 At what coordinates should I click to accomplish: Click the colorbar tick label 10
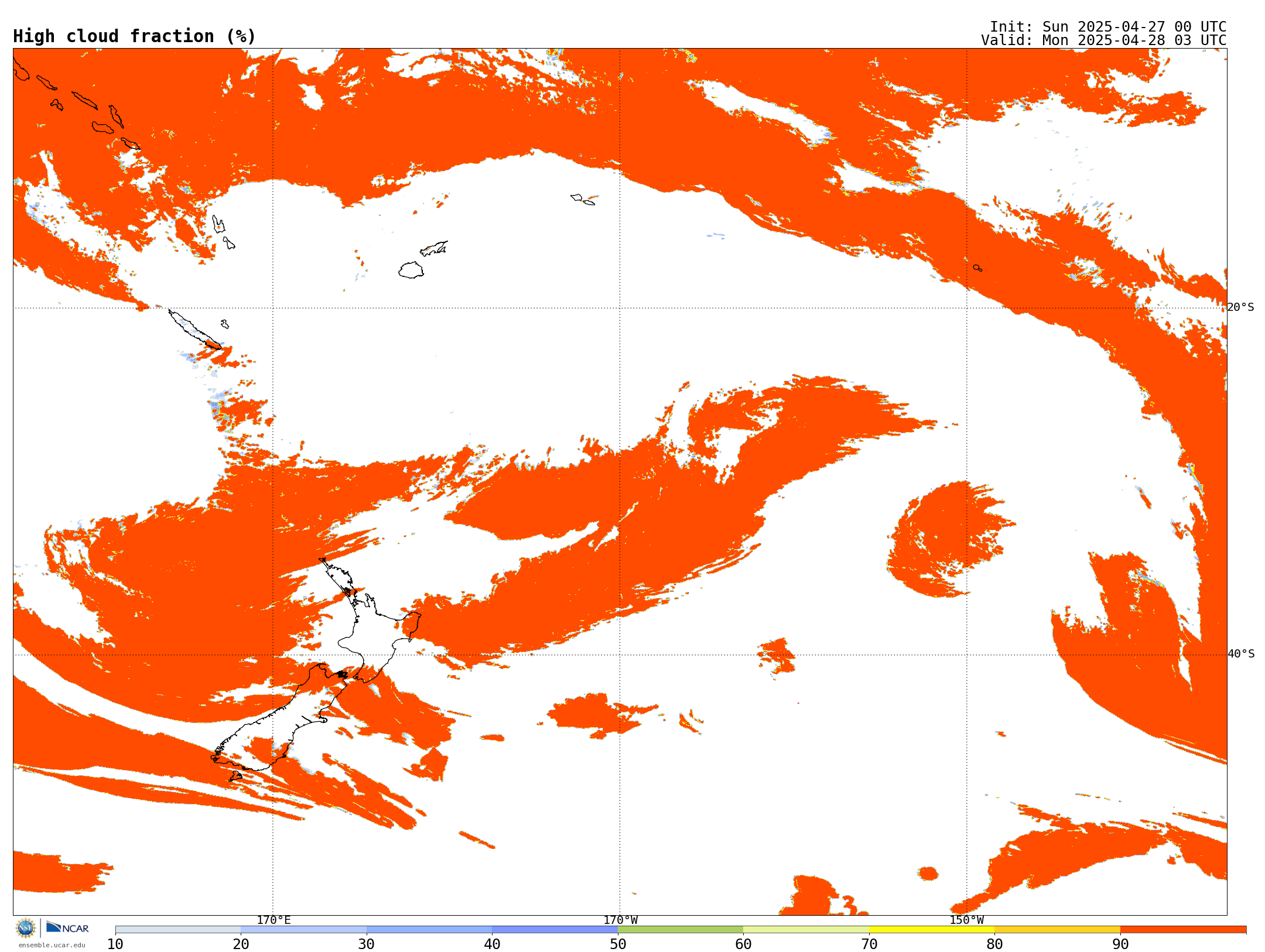[115, 944]
